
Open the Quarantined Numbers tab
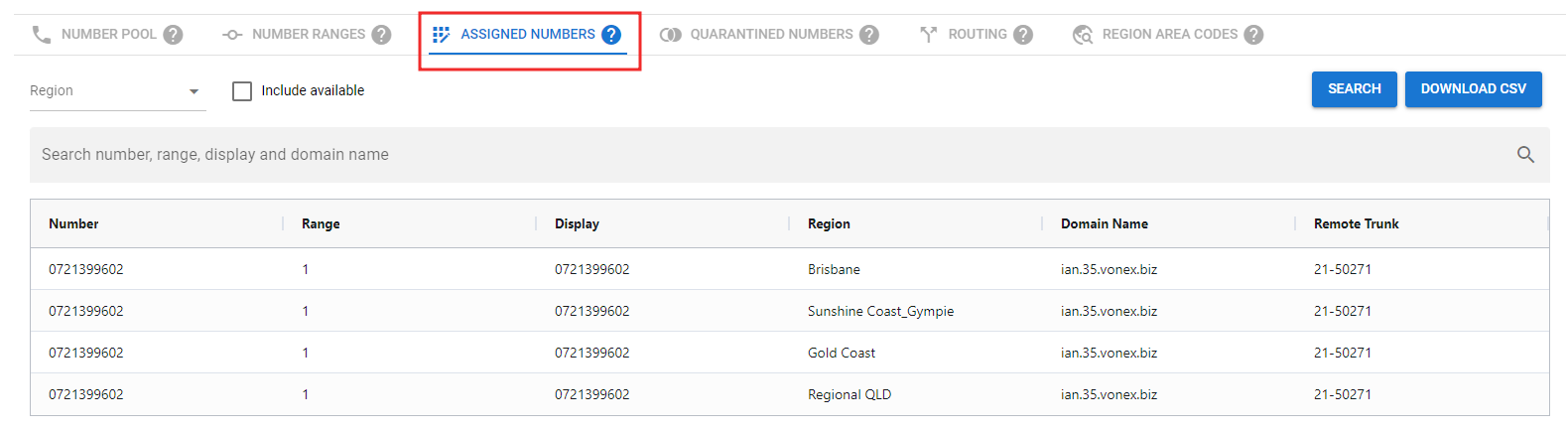tap(770, 35)
